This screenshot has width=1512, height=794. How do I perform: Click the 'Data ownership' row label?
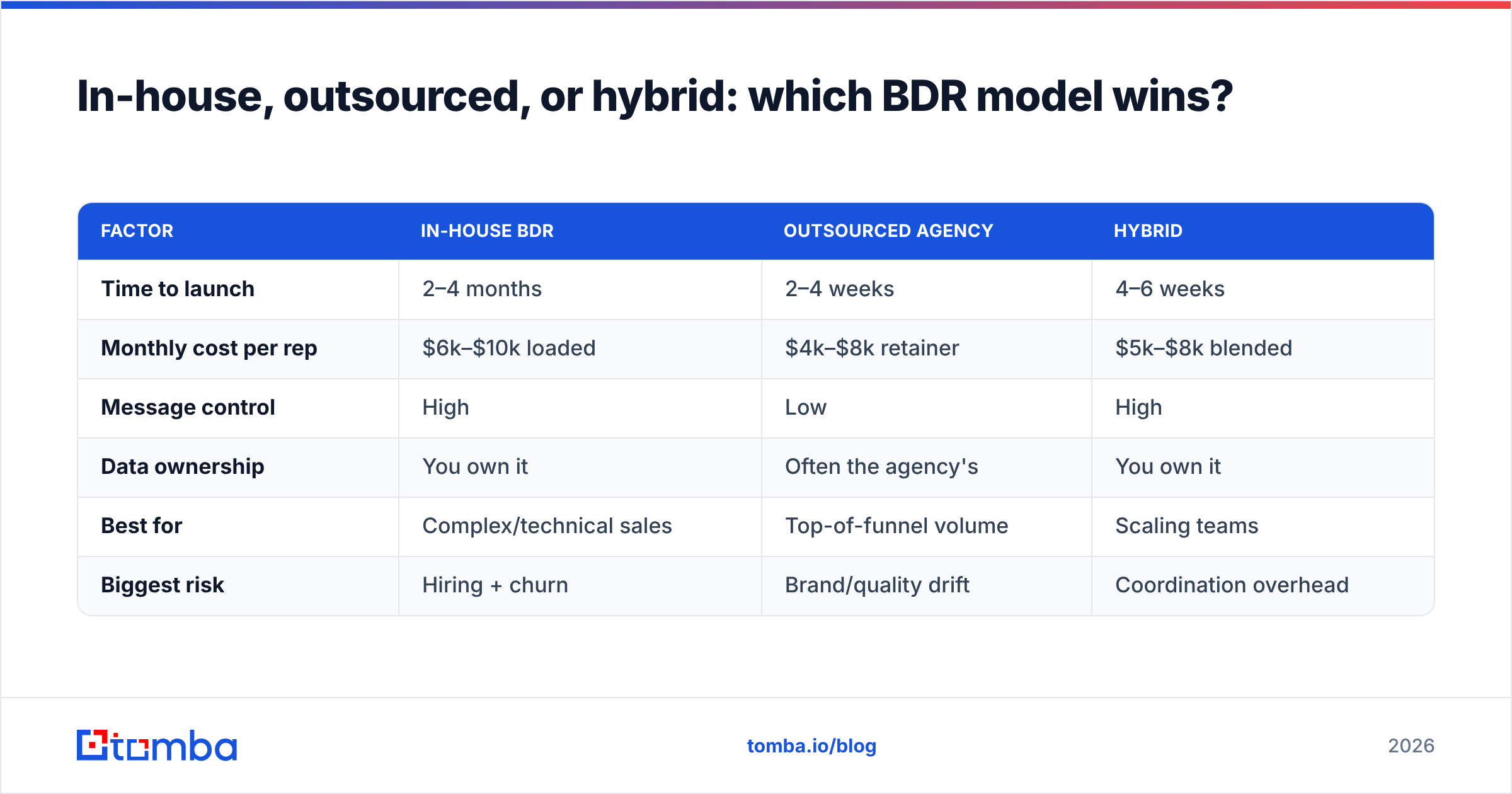(x=183, y=467)
